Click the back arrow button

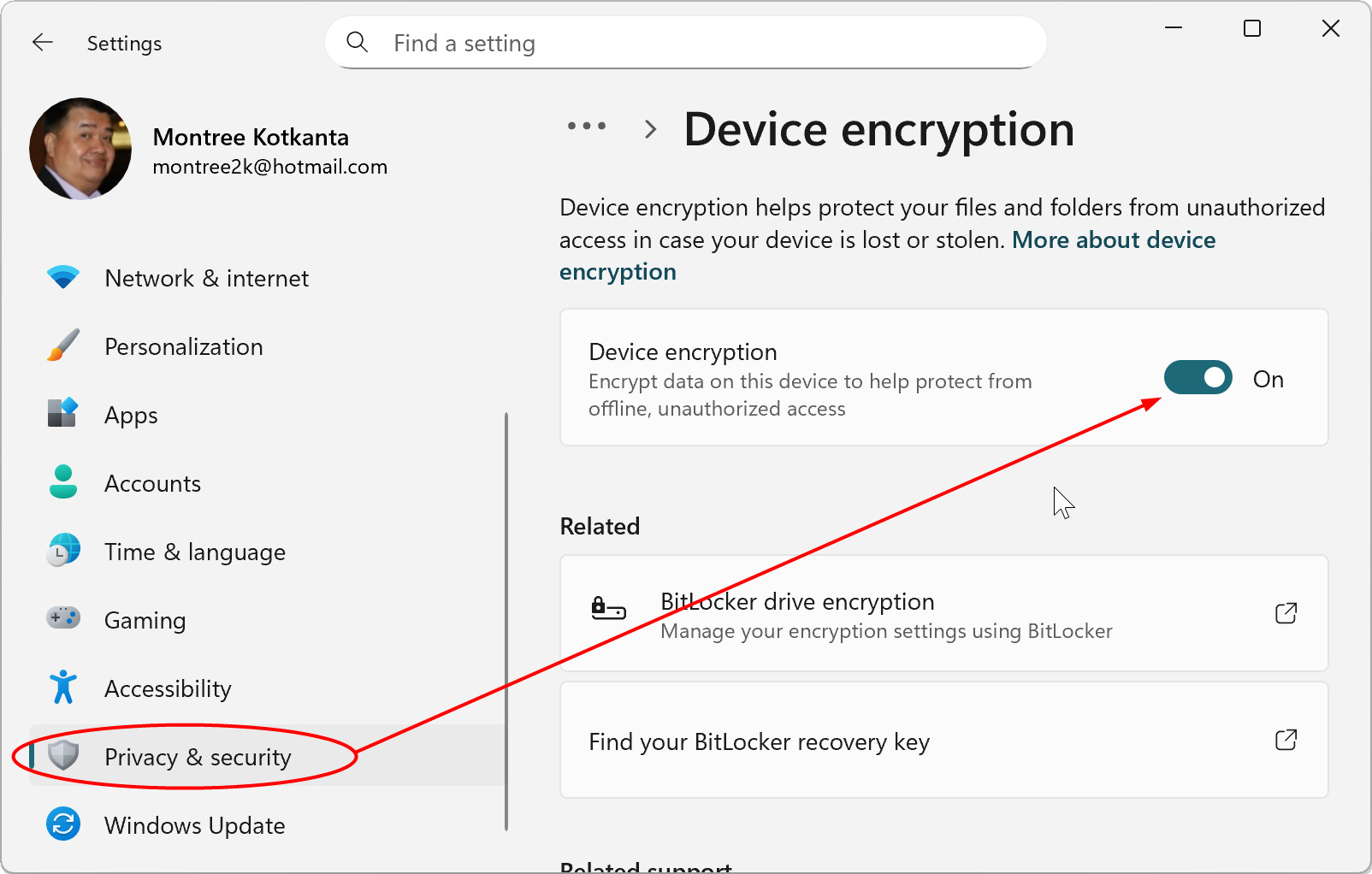pos(42,42)
